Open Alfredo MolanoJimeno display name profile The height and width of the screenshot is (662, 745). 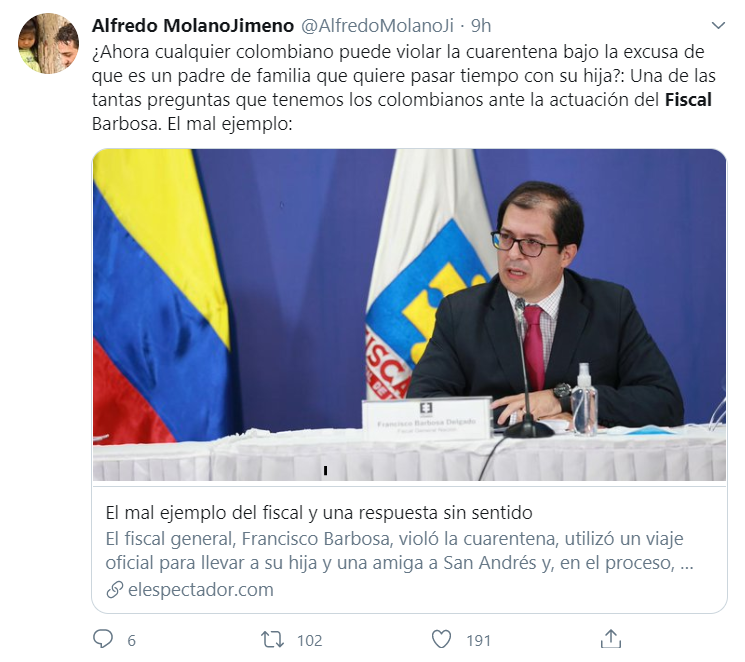193,26
